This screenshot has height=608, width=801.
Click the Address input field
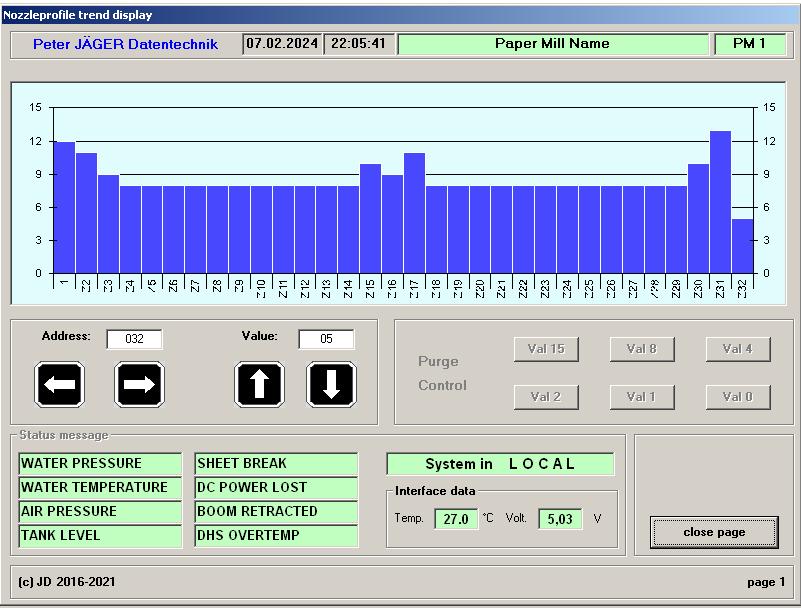point(134,339)
